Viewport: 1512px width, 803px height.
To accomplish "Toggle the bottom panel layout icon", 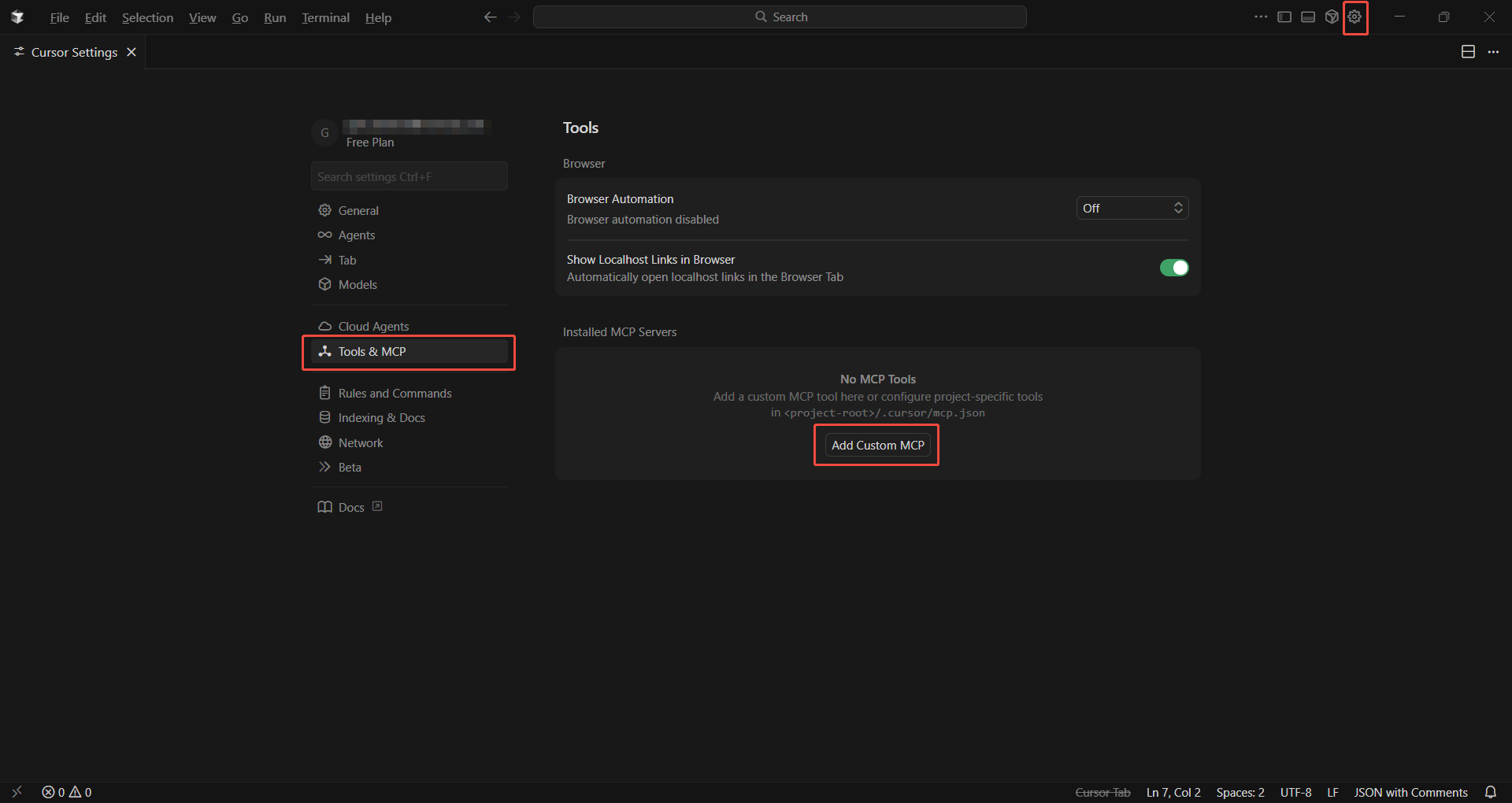I will [1308, 17].
